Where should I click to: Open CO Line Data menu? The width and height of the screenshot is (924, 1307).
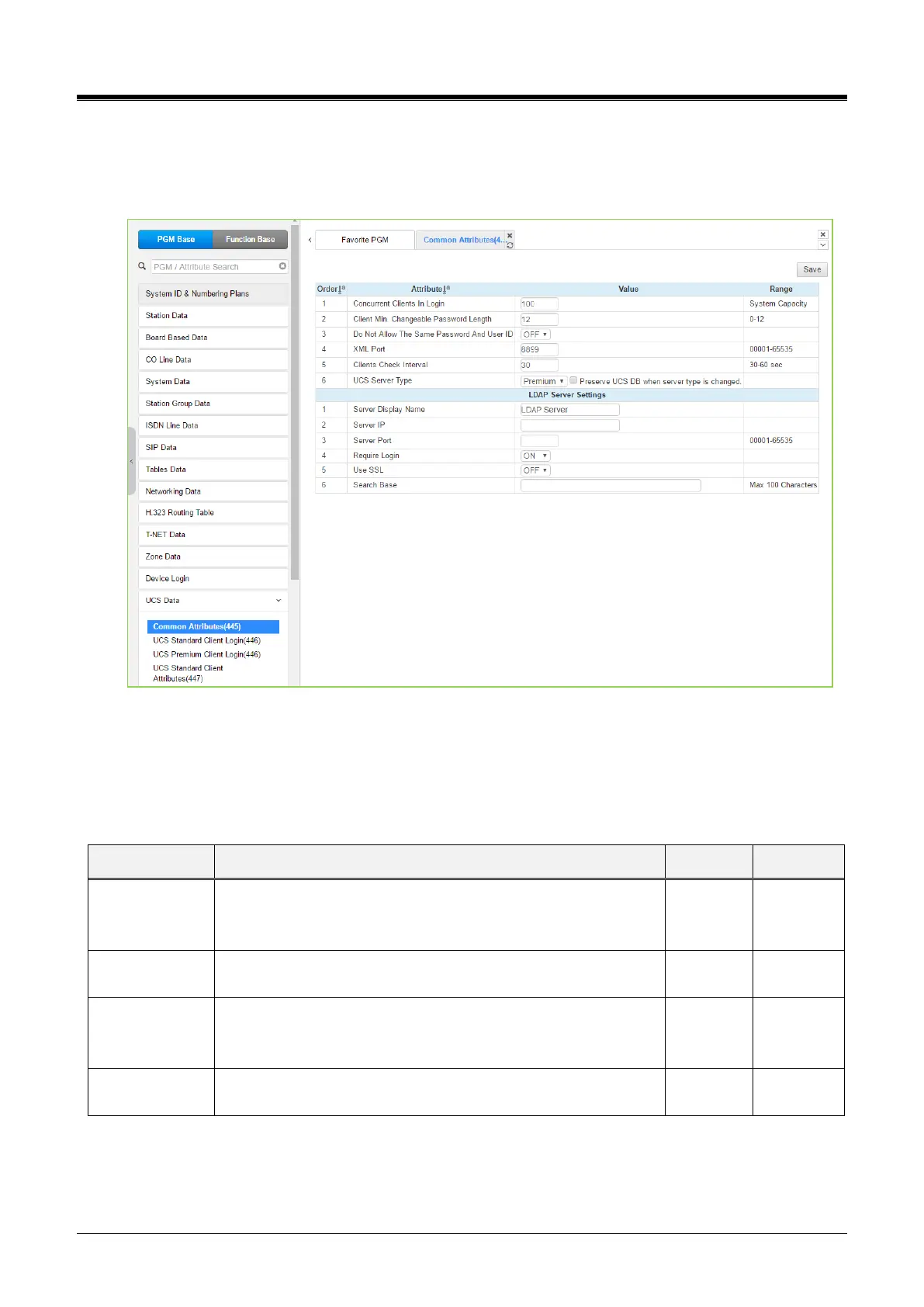click(213, 360)
